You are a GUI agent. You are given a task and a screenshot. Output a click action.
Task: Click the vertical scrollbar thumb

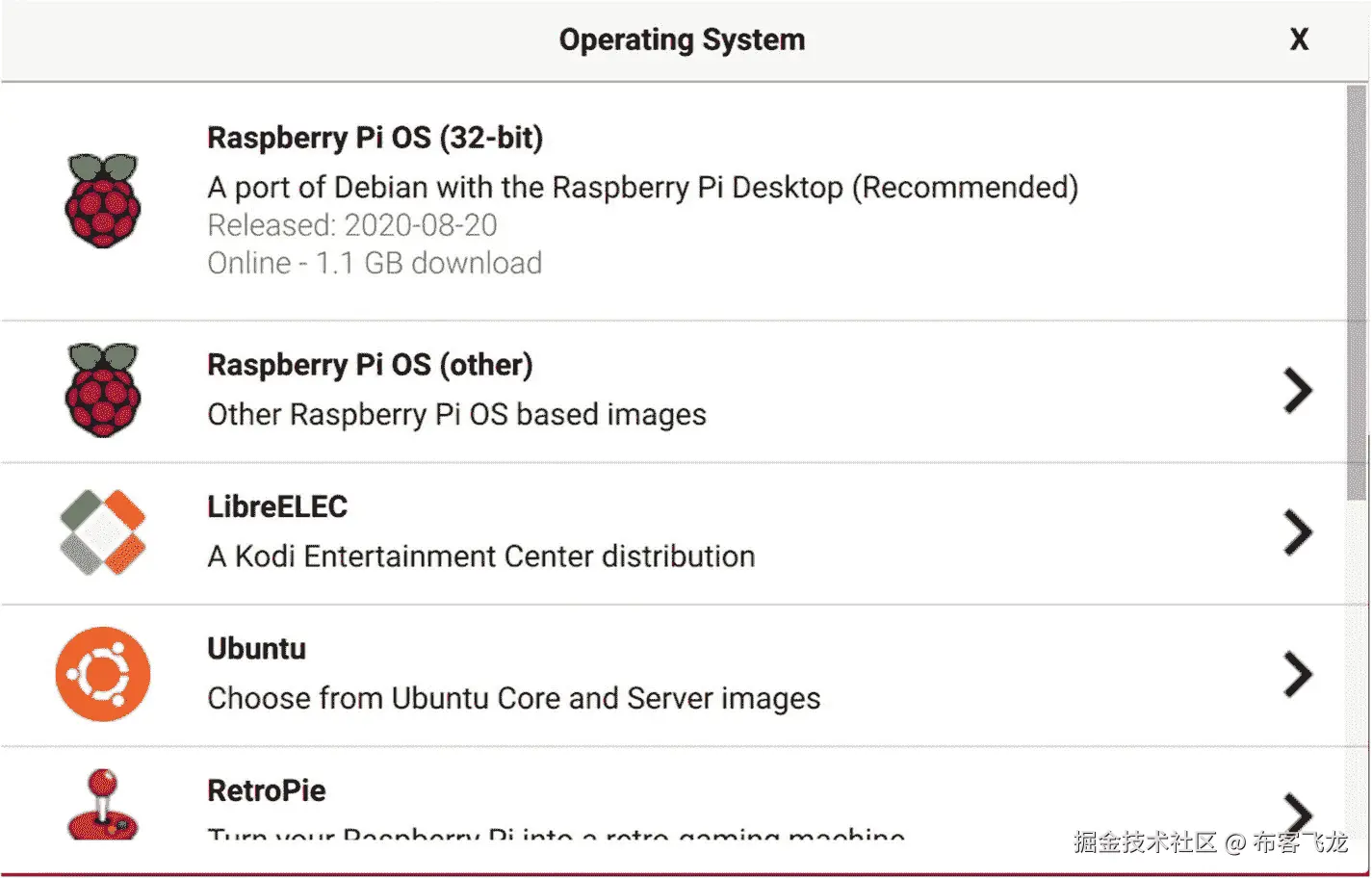pyautogui.click(x=1357, y=289)
